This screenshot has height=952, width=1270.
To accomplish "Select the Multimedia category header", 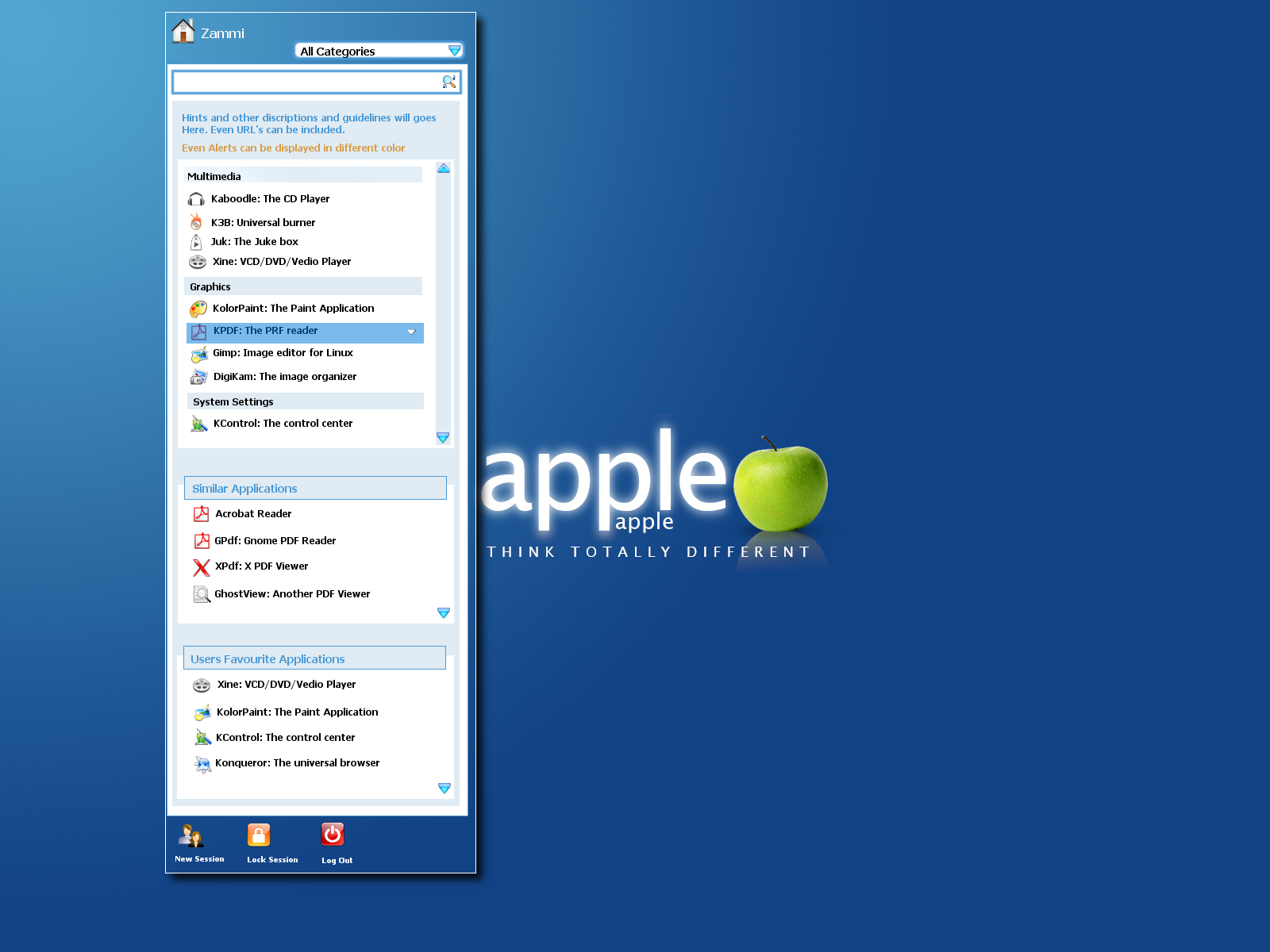I will (x=302, y=175).
